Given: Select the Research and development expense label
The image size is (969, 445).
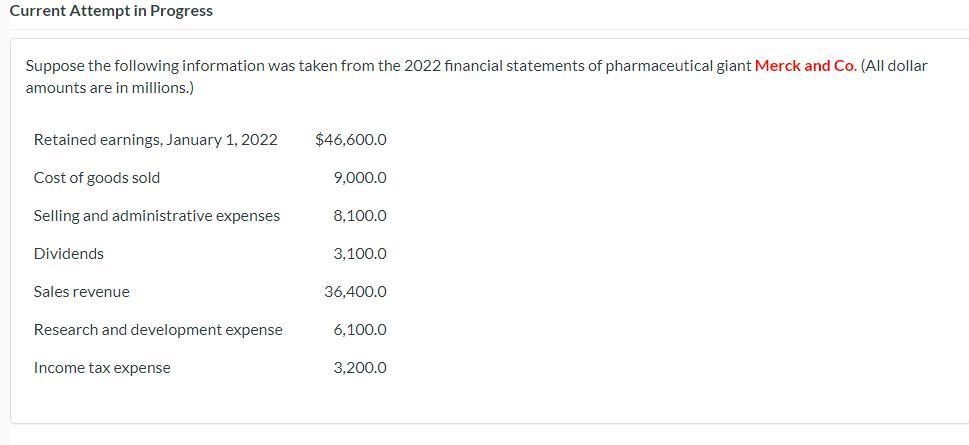Looking at the screenshot, I should [158, 330].
